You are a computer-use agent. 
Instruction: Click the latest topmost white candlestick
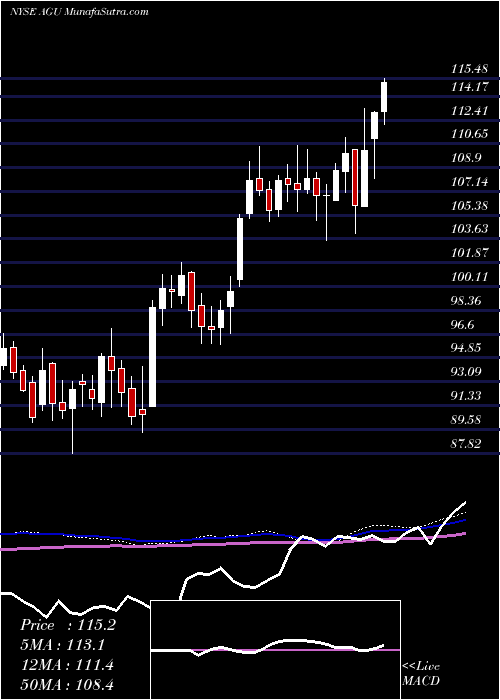coord(384,97)
